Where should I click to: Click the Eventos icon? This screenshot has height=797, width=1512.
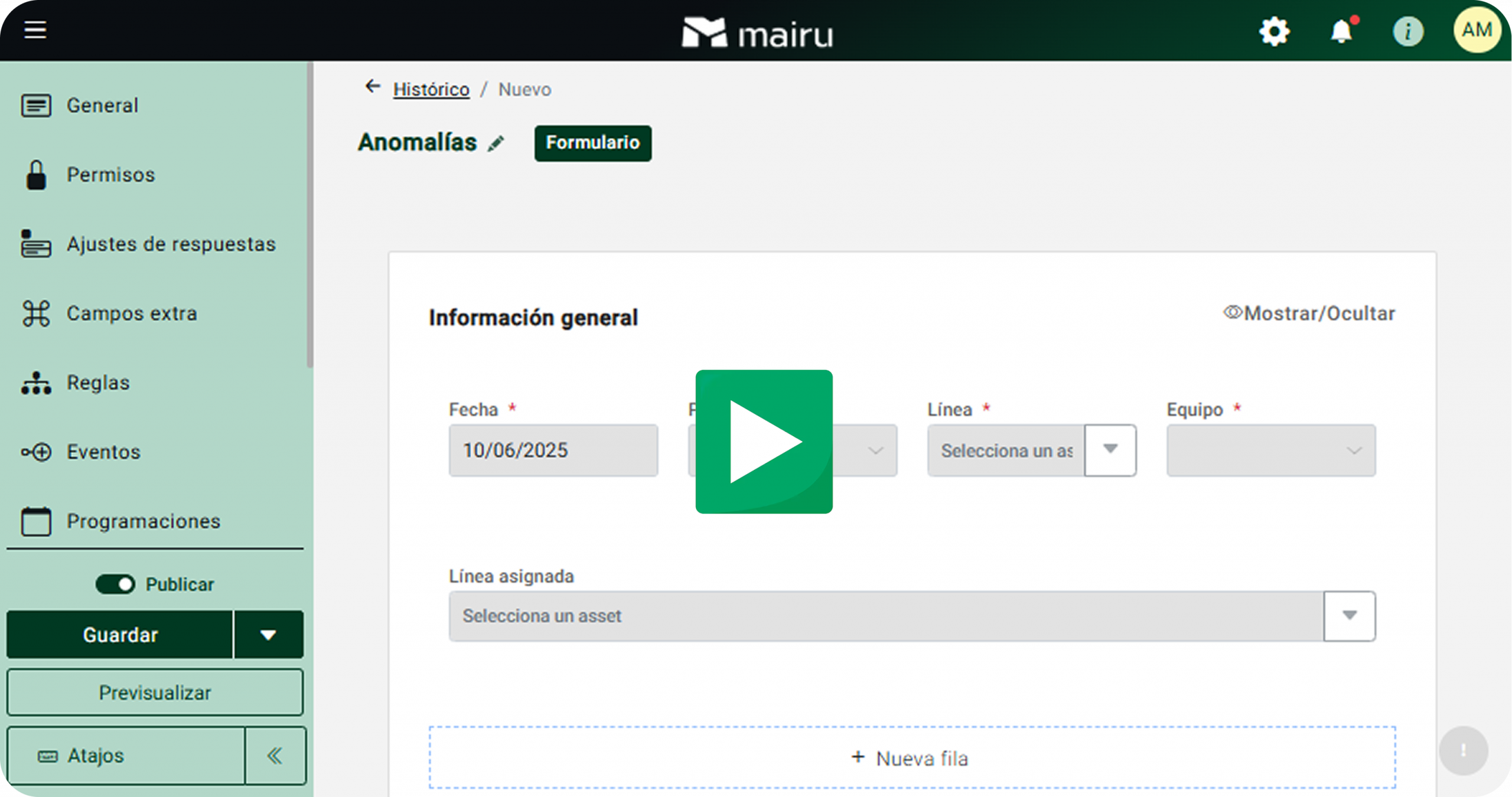(36, 452)
